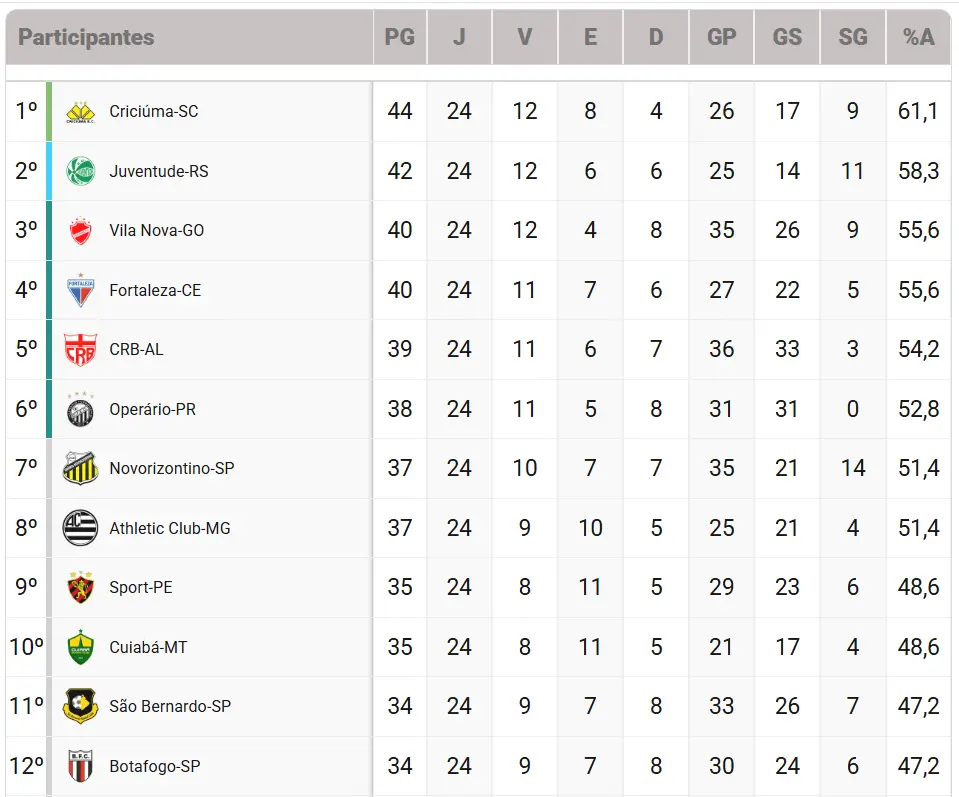This screenshot has height=797, width=959.
Task: Click the Operário-PR round crest
Action: (80, 409)
